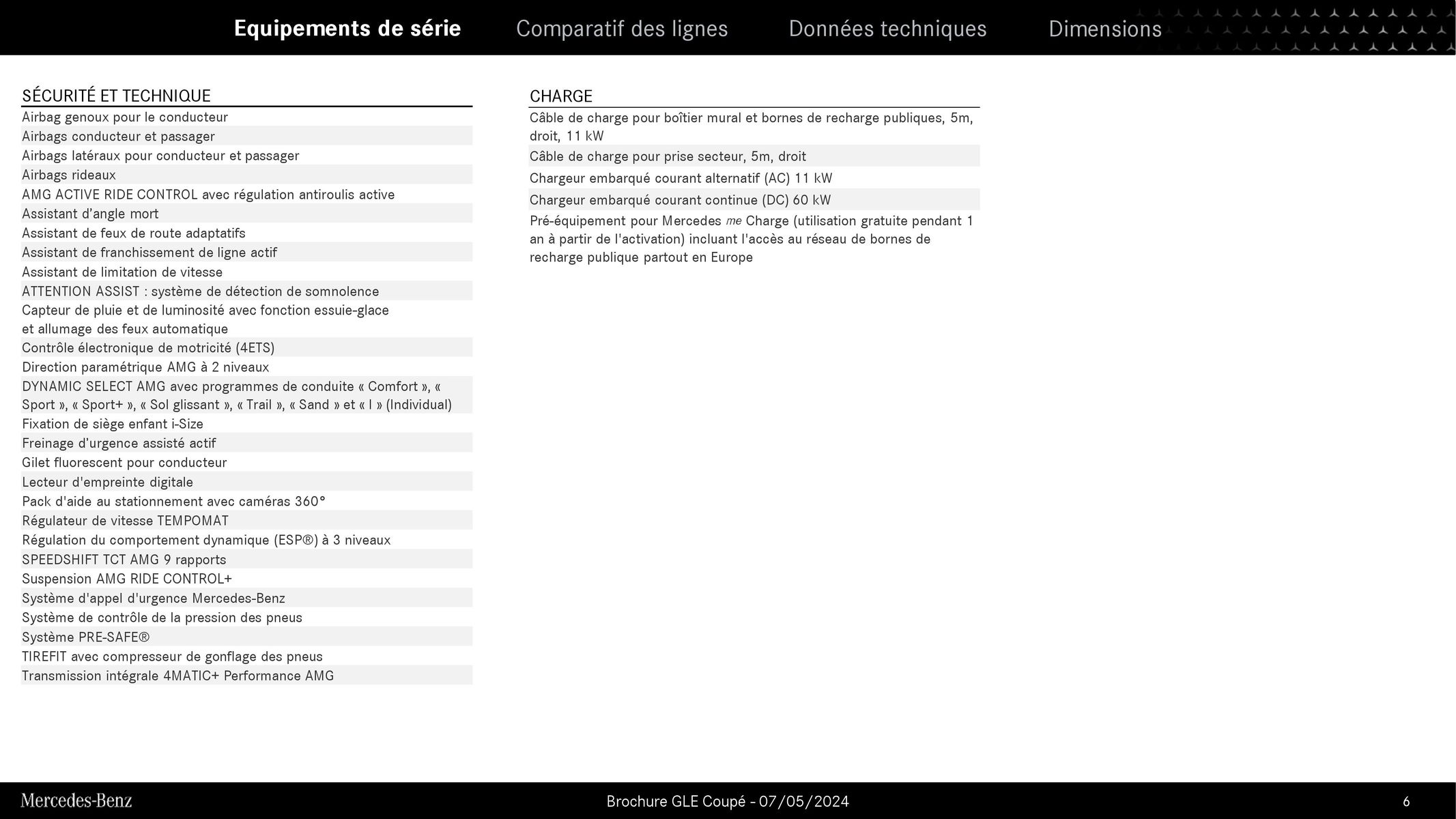
Task: Navigate to 'Données techniques' section
Action: (887, 27)
